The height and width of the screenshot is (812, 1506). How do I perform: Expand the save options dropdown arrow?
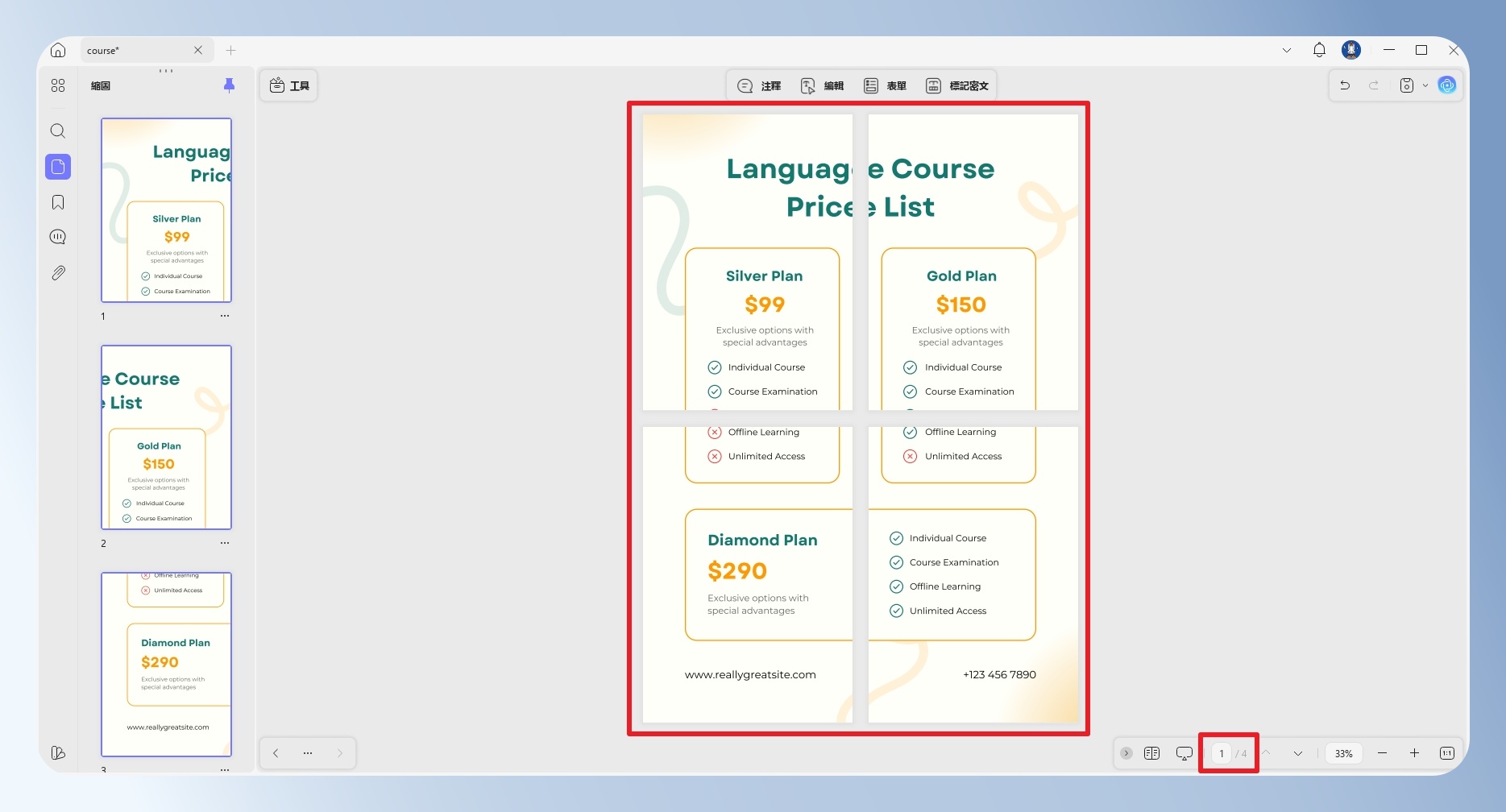click(1425, 85)
